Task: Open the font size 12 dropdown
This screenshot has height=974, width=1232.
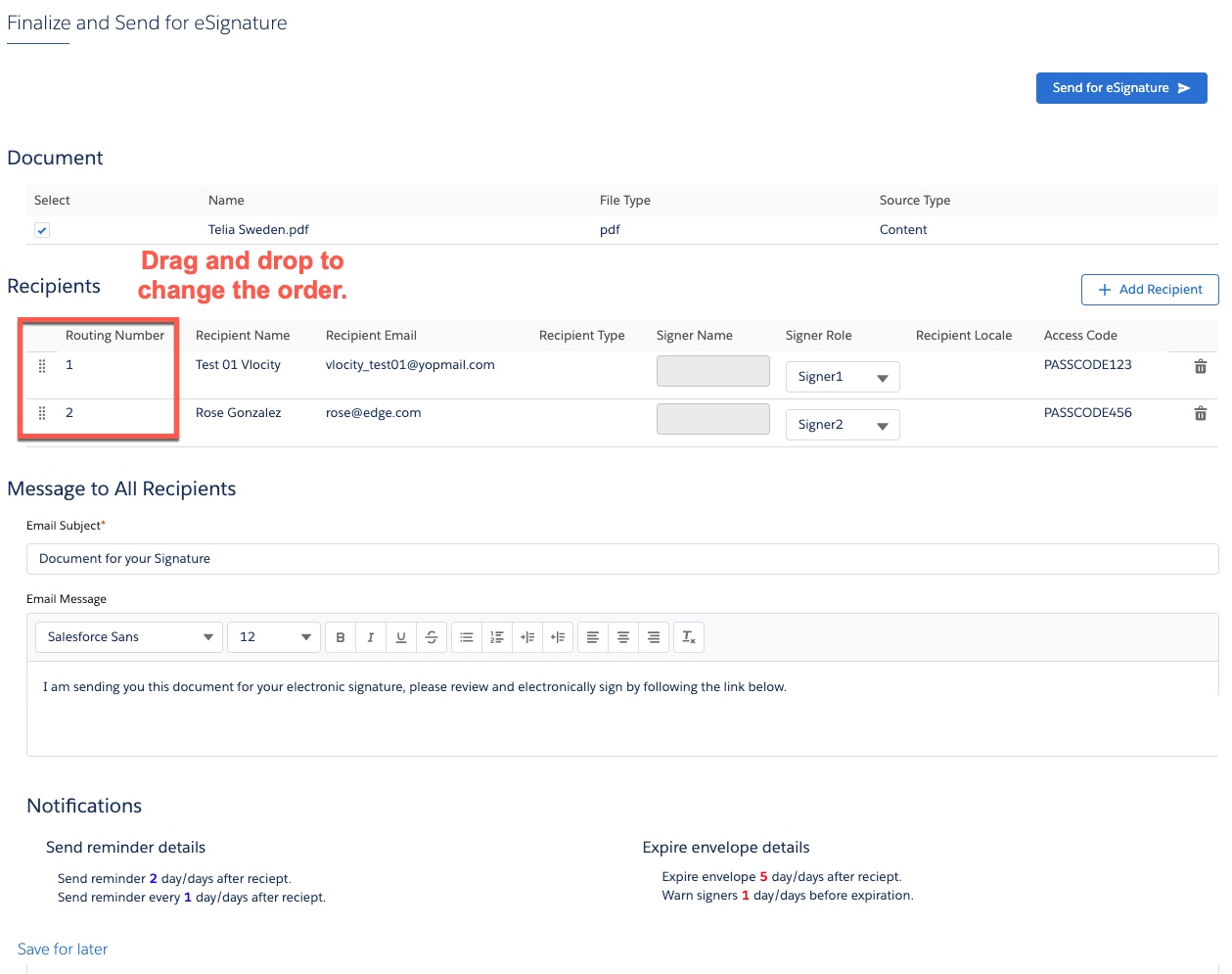Action: pos(274,637)
